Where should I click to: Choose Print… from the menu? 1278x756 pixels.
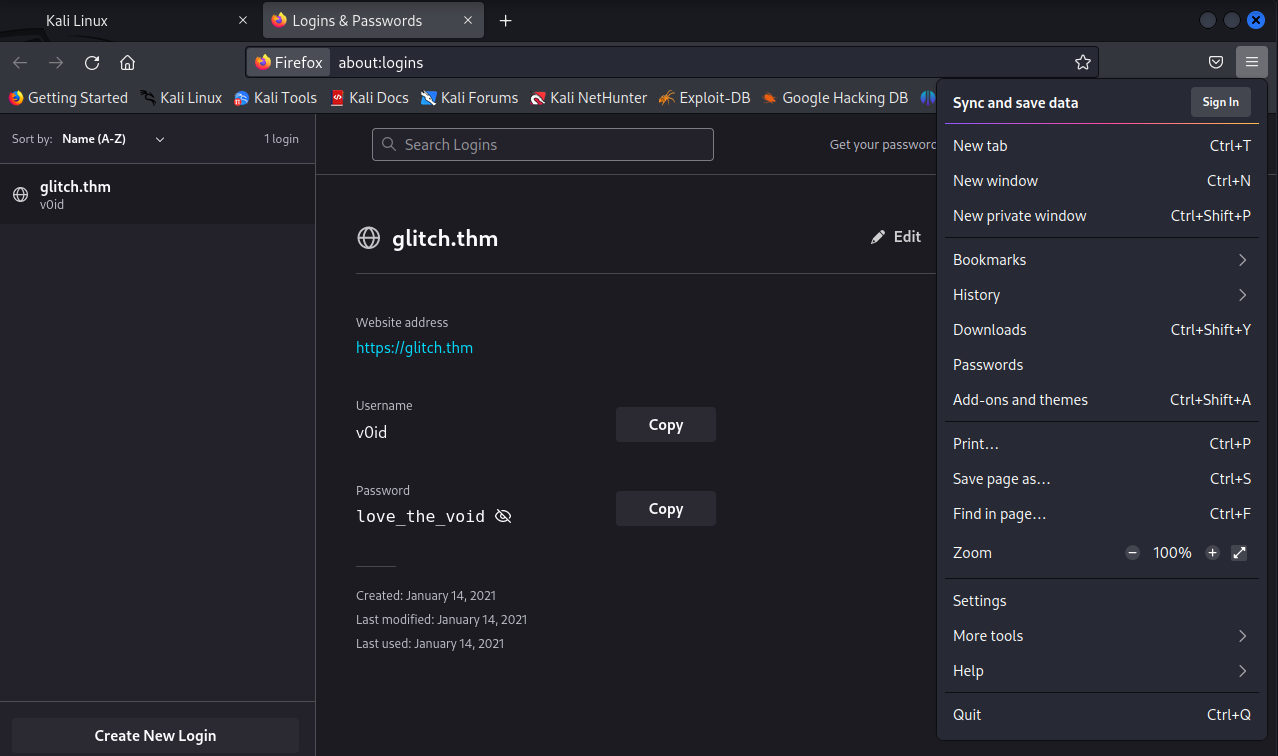click(1102, 444)
